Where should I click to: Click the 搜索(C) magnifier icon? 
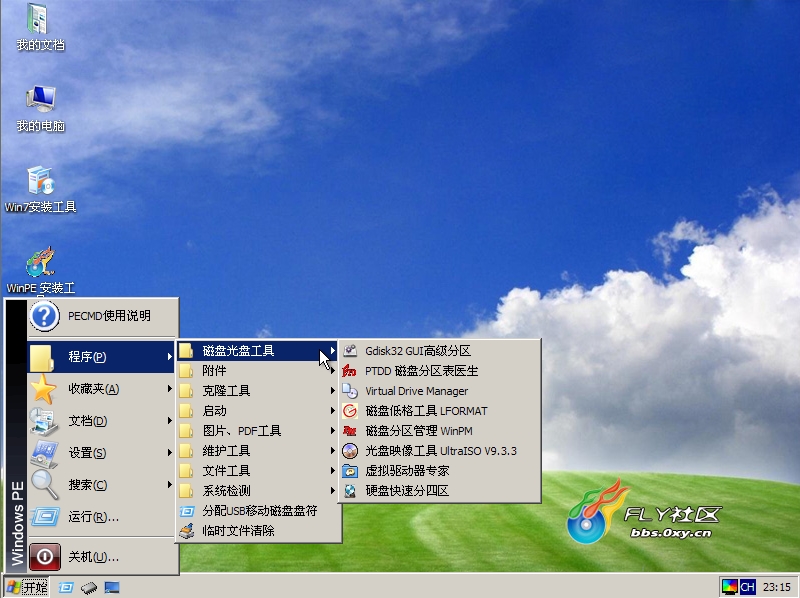point(44,485)
